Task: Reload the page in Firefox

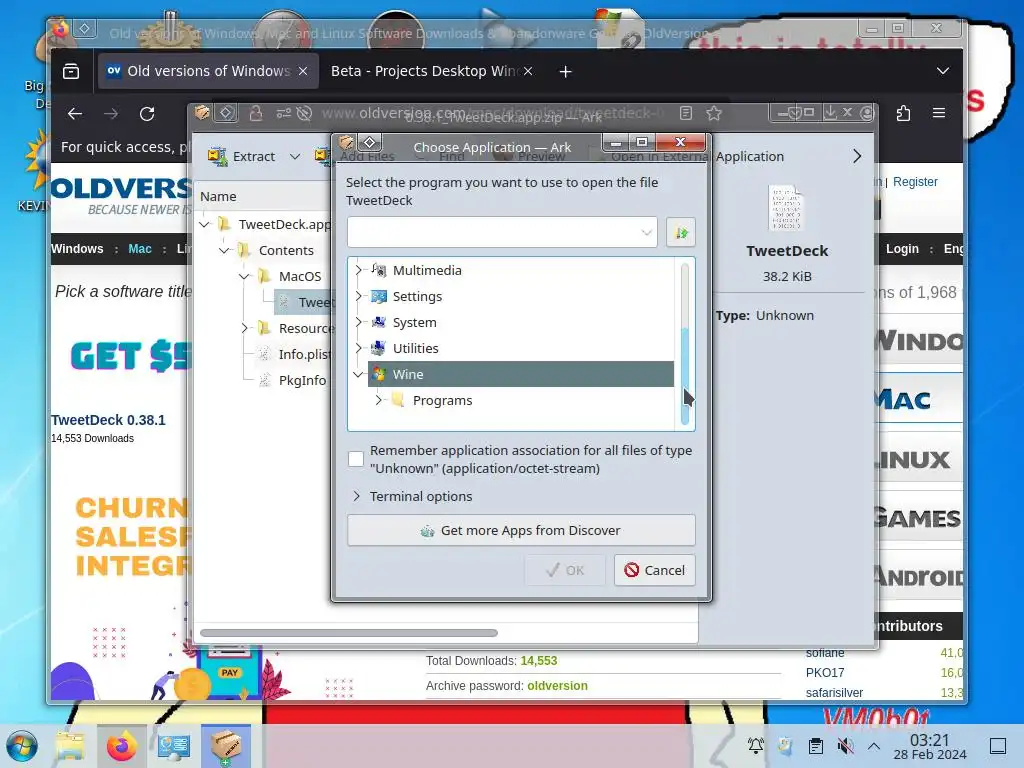Action: click(147, 114)
